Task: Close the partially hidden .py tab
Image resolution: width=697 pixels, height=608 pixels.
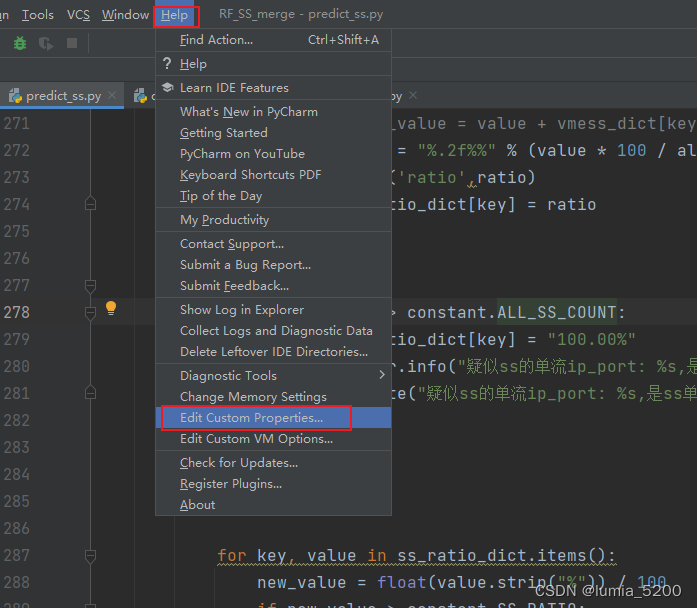Action: point(413,95)
